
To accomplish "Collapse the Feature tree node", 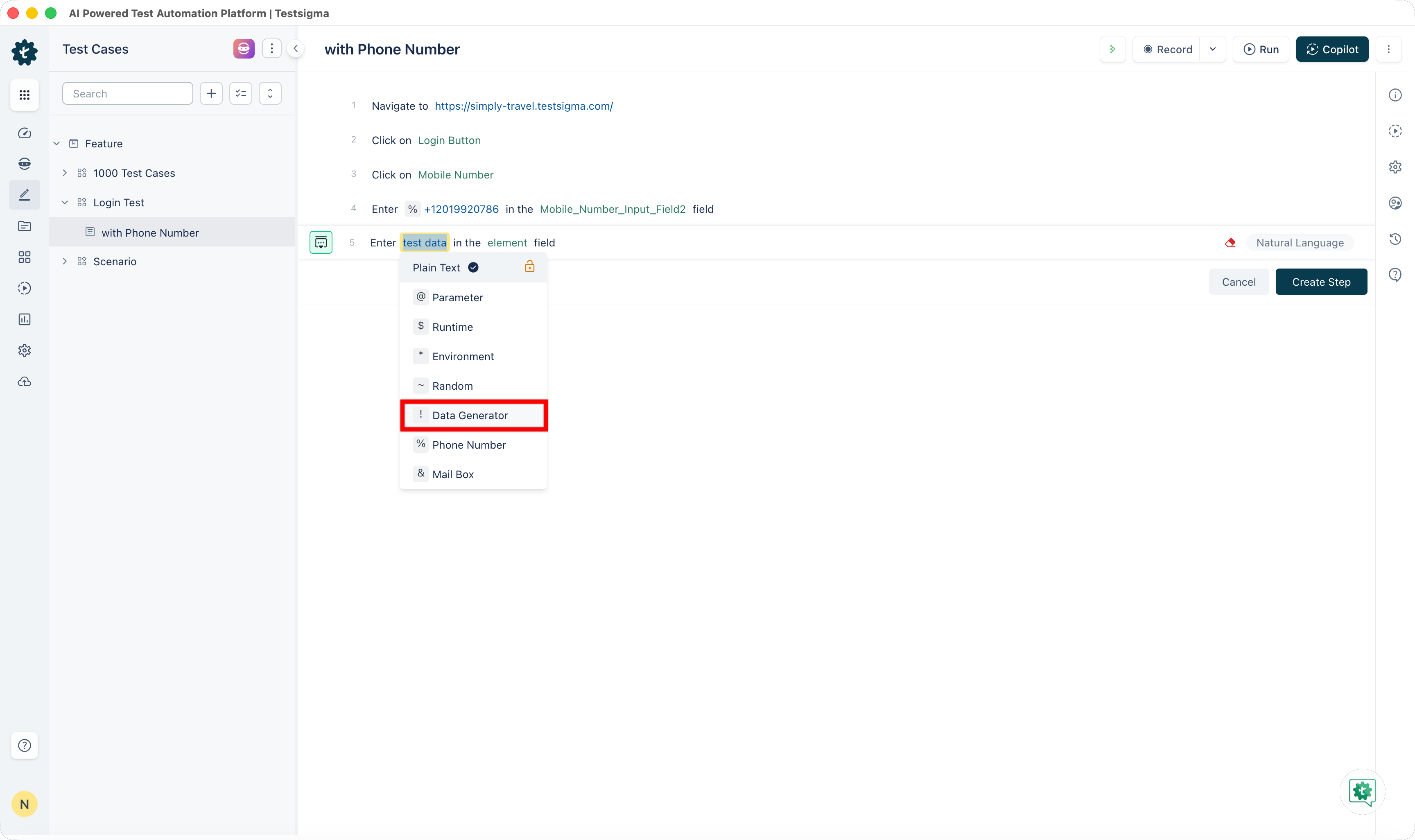I will (57, 144).
